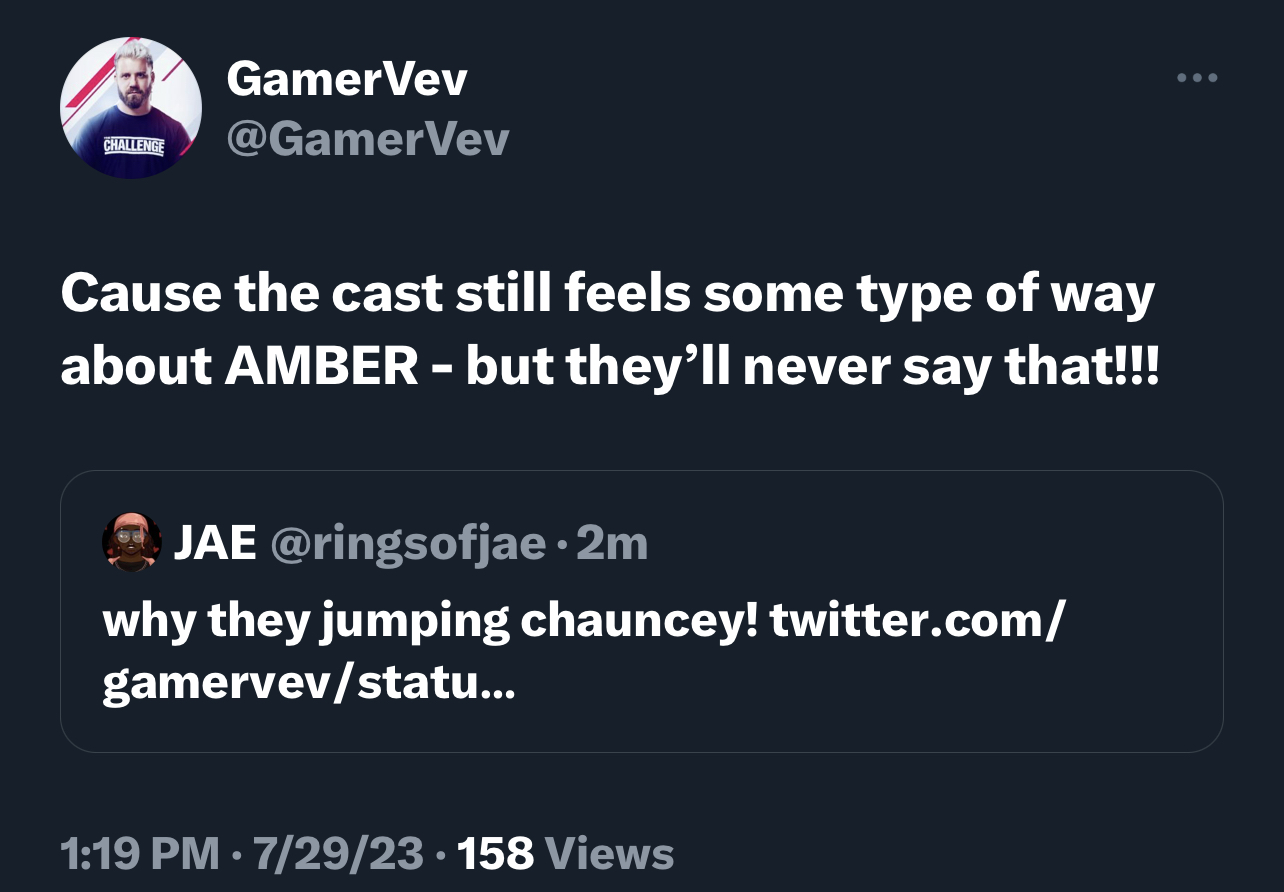Visit the @GamerVev handle
The height and width of the screenshot is (892, 1284).
[368, 140]
